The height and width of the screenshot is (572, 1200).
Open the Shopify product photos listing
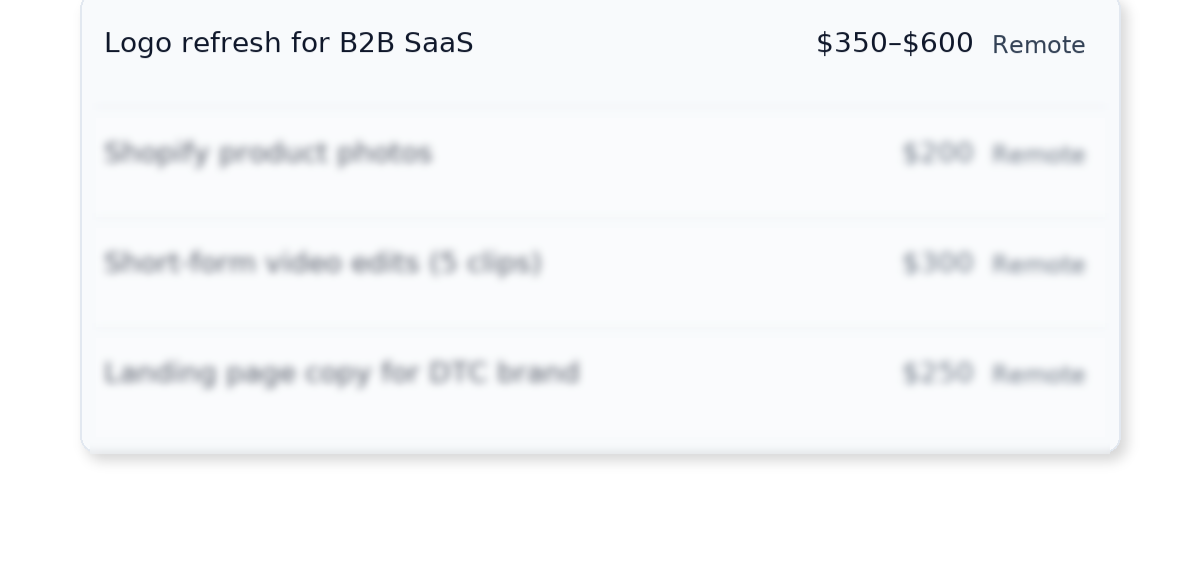coord(268,153)
